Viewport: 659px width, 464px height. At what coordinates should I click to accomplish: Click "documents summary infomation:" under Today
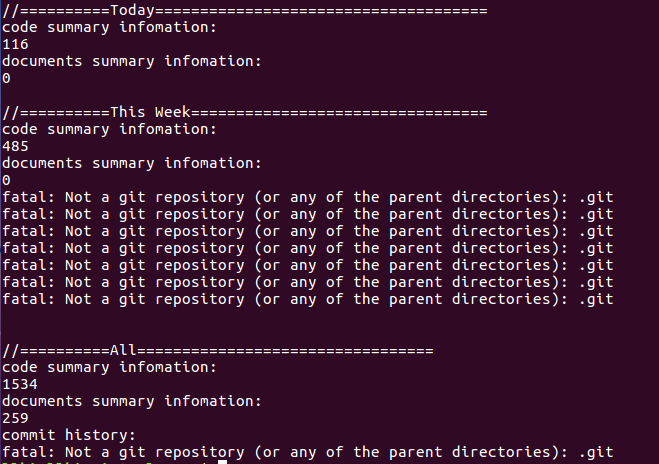(x=131, y=61)
